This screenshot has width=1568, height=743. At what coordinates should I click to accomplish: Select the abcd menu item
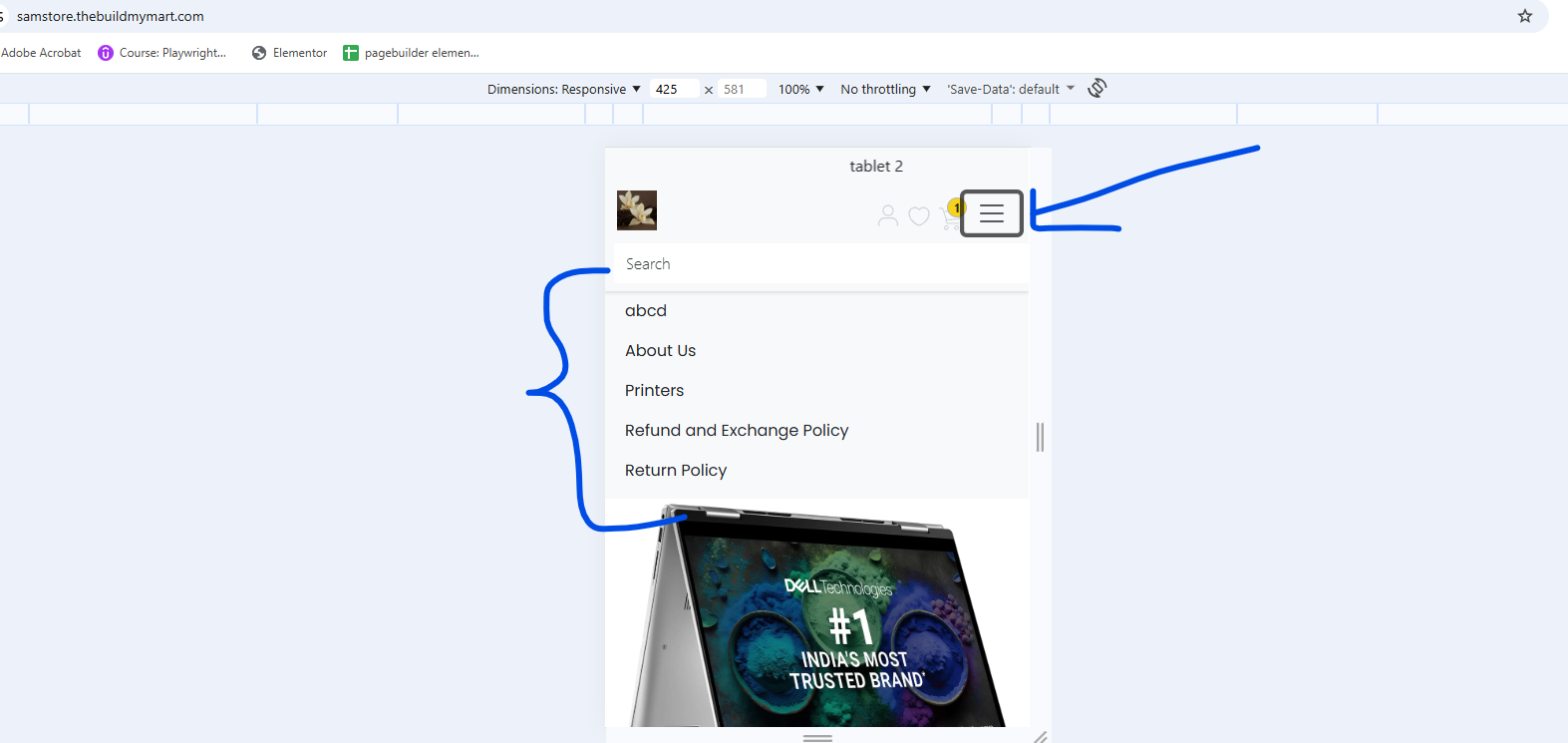pos(646,311)
